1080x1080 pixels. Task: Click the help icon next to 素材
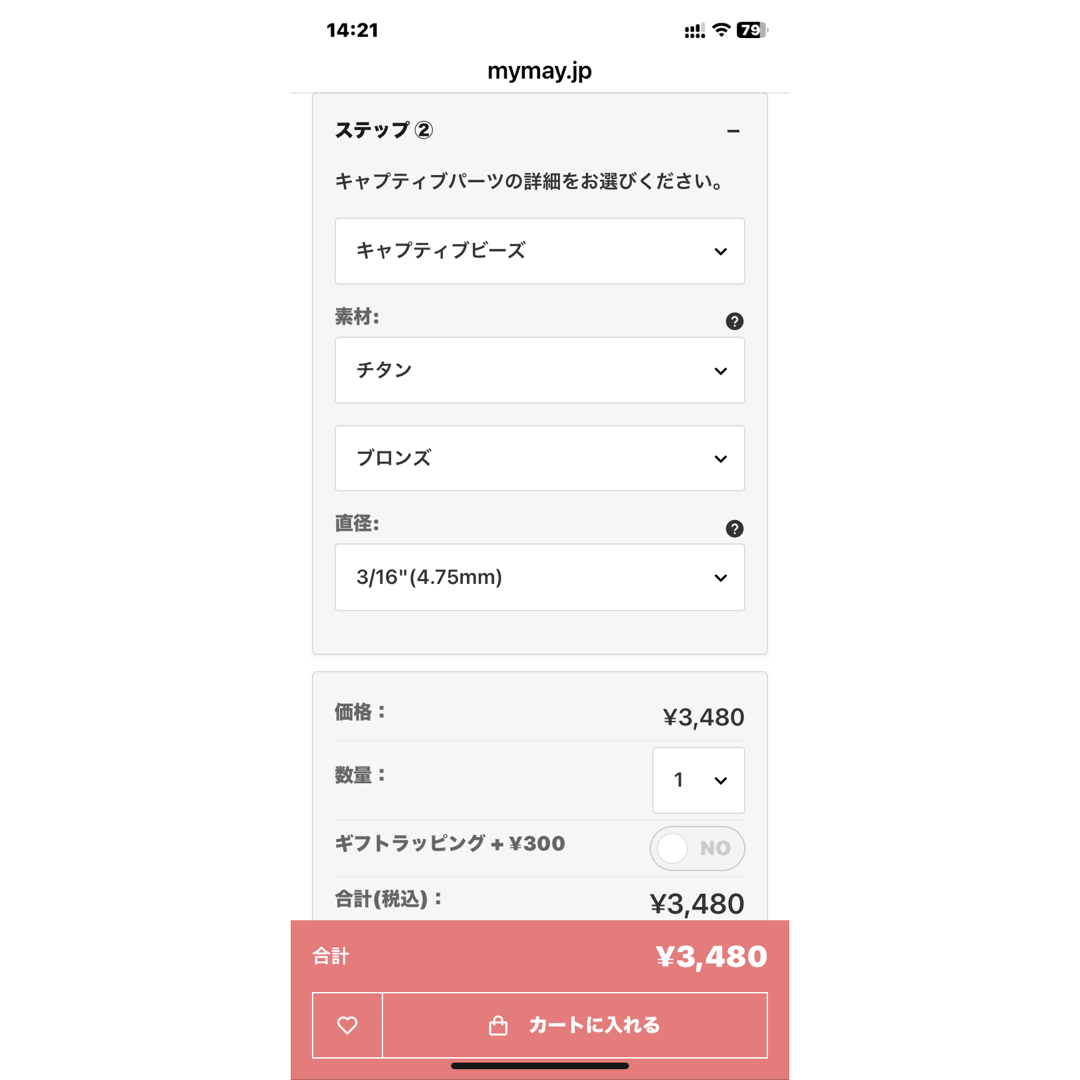(x=734, y=321)
